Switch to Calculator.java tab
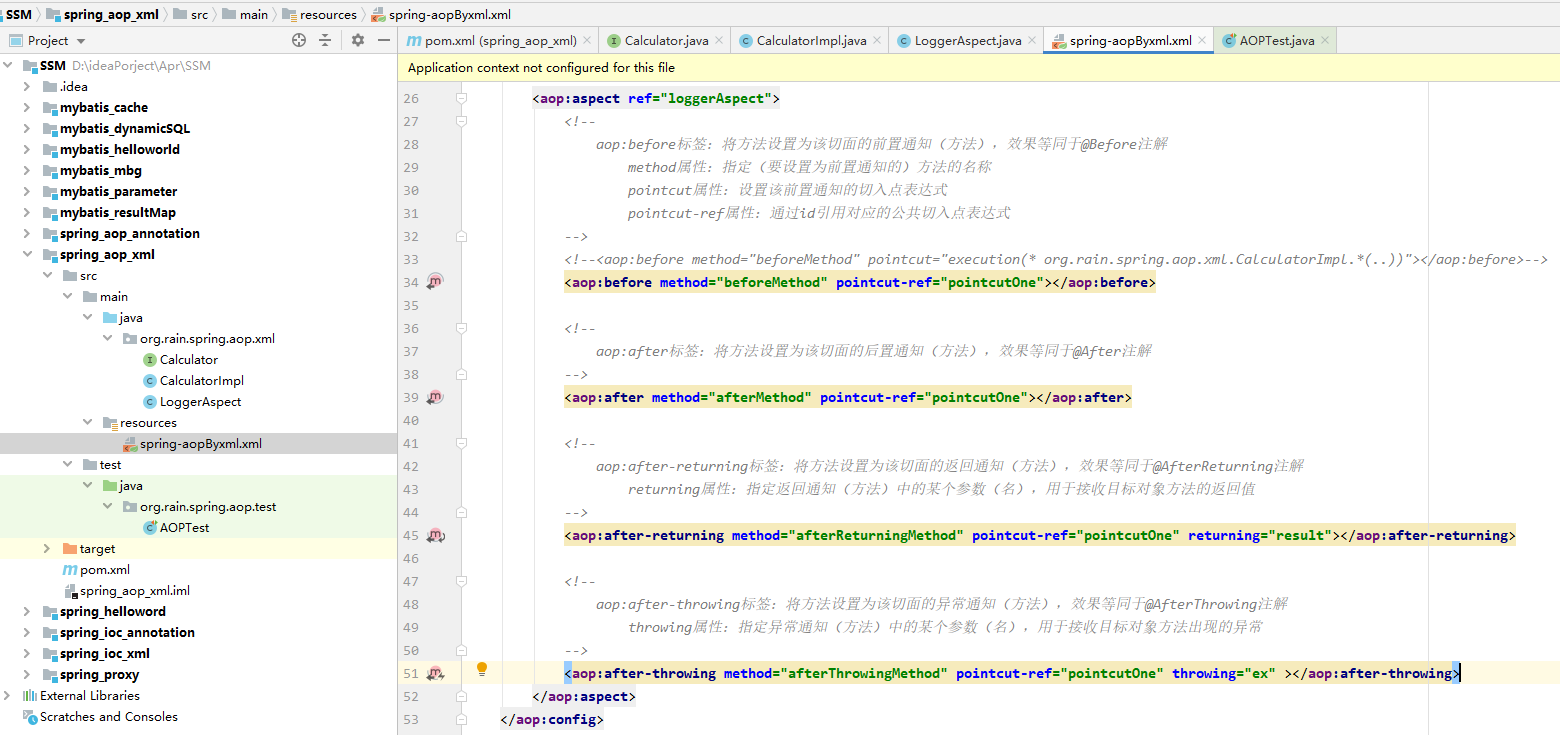 pyautogui.click(x=666, y=41)
